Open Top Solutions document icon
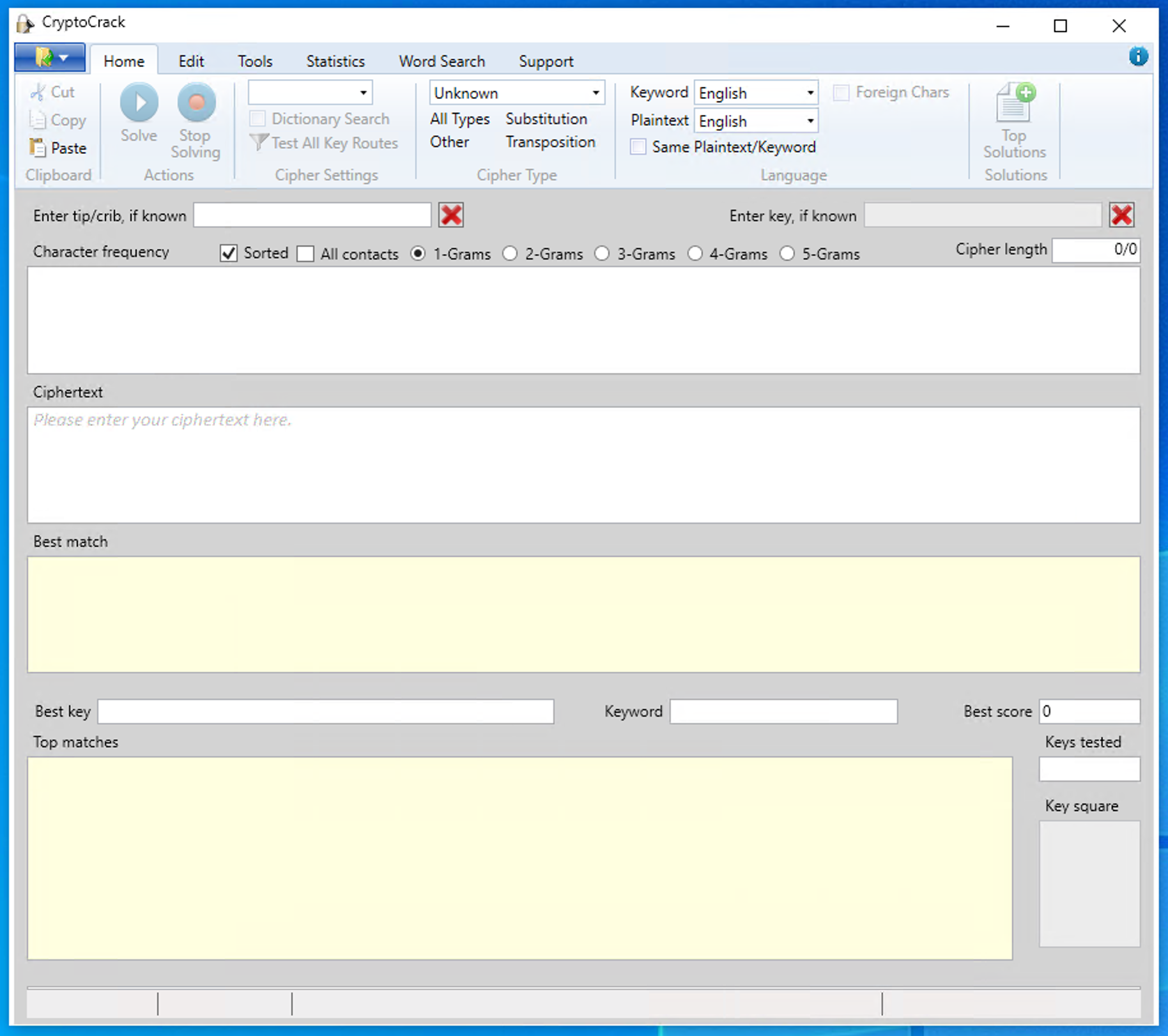Screen dimensions: 1168x1036 coord(1015,102)
